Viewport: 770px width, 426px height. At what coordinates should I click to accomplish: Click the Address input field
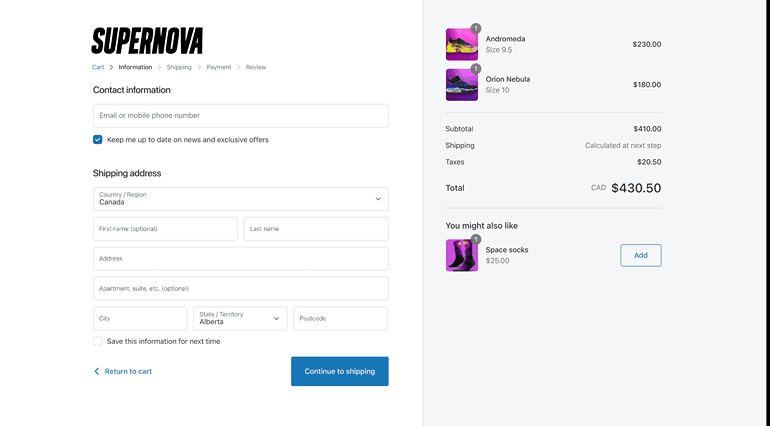click(x=241, y=258)
